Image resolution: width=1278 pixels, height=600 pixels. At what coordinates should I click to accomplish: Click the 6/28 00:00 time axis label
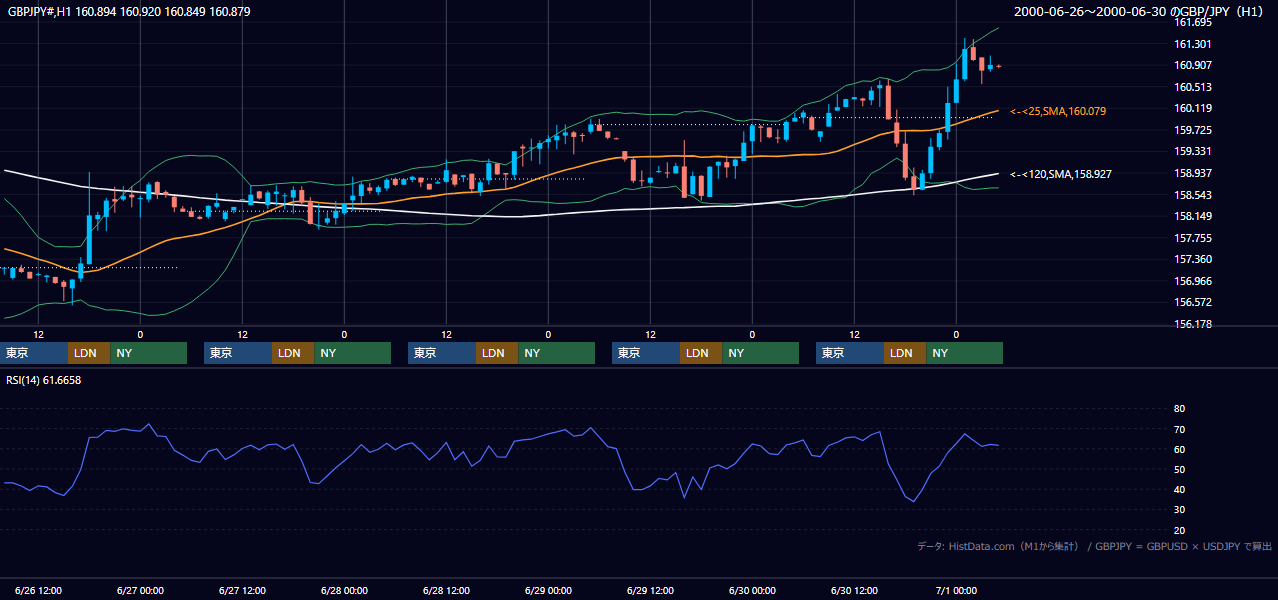pyautogui.click(x=344, y=591)
